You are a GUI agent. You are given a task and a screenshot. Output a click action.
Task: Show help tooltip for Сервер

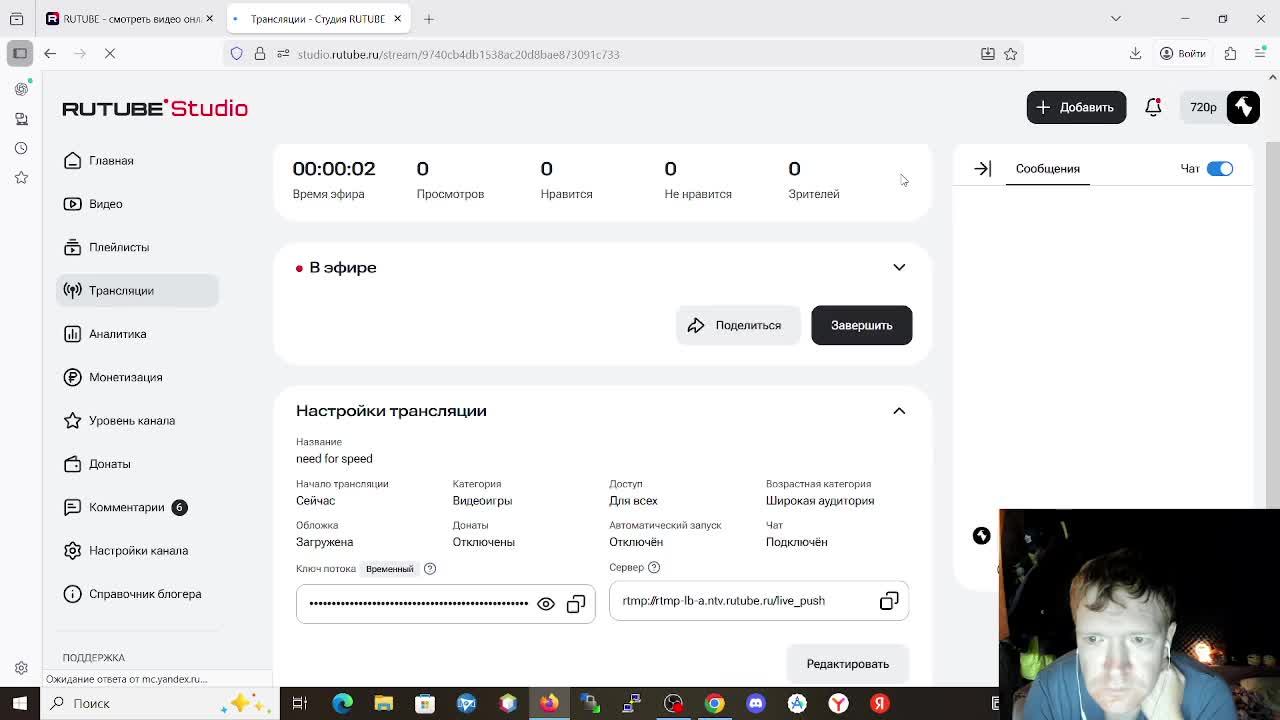point(654,567)
